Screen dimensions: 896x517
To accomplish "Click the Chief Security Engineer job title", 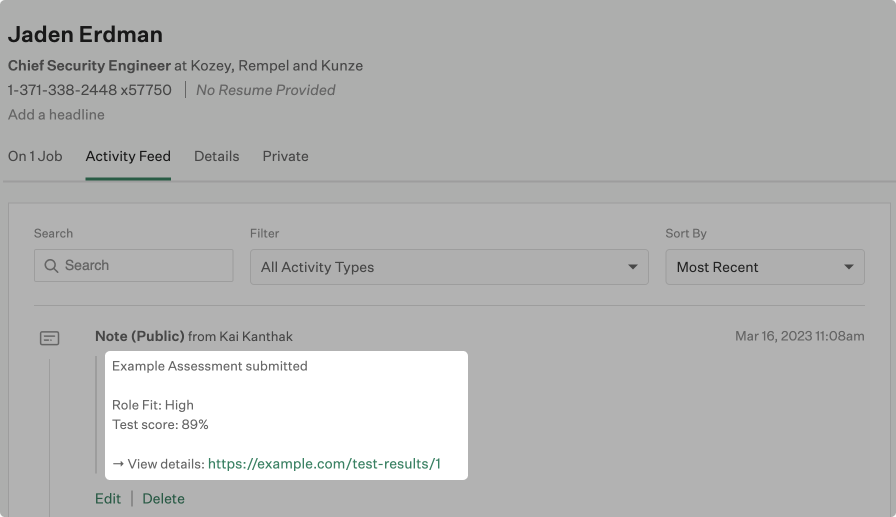I will 89,66.
